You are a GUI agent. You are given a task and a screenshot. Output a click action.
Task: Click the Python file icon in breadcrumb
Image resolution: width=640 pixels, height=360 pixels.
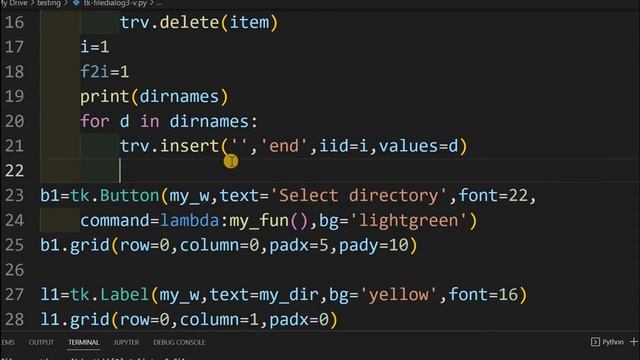pos(76,3)
